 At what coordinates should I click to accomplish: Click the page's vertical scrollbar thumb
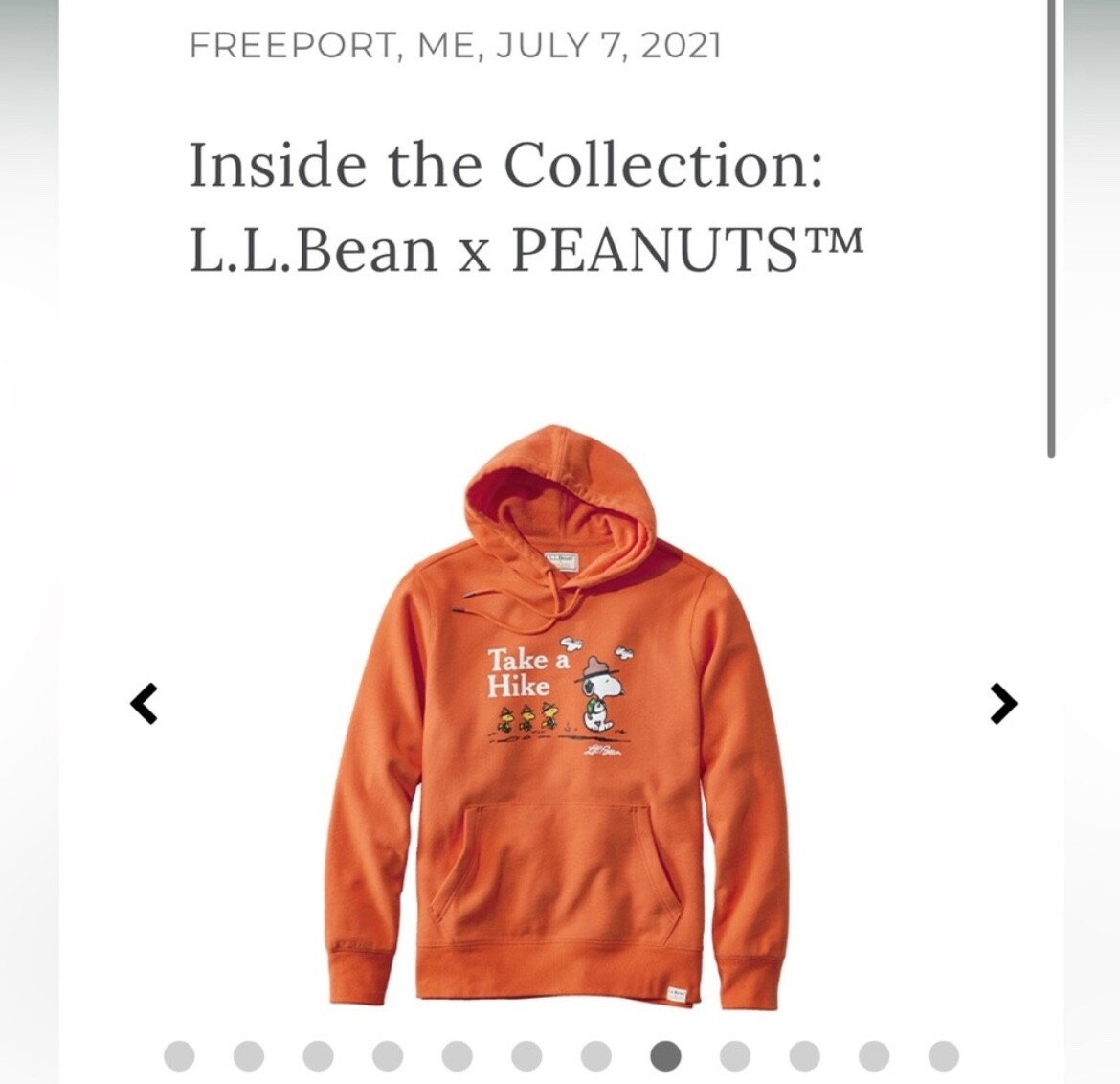coord(1051,229)
